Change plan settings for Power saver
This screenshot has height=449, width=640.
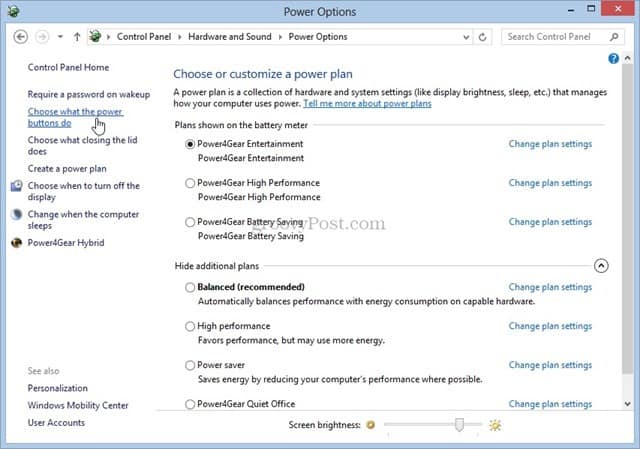pyautogui.click(x=550, y=365)
